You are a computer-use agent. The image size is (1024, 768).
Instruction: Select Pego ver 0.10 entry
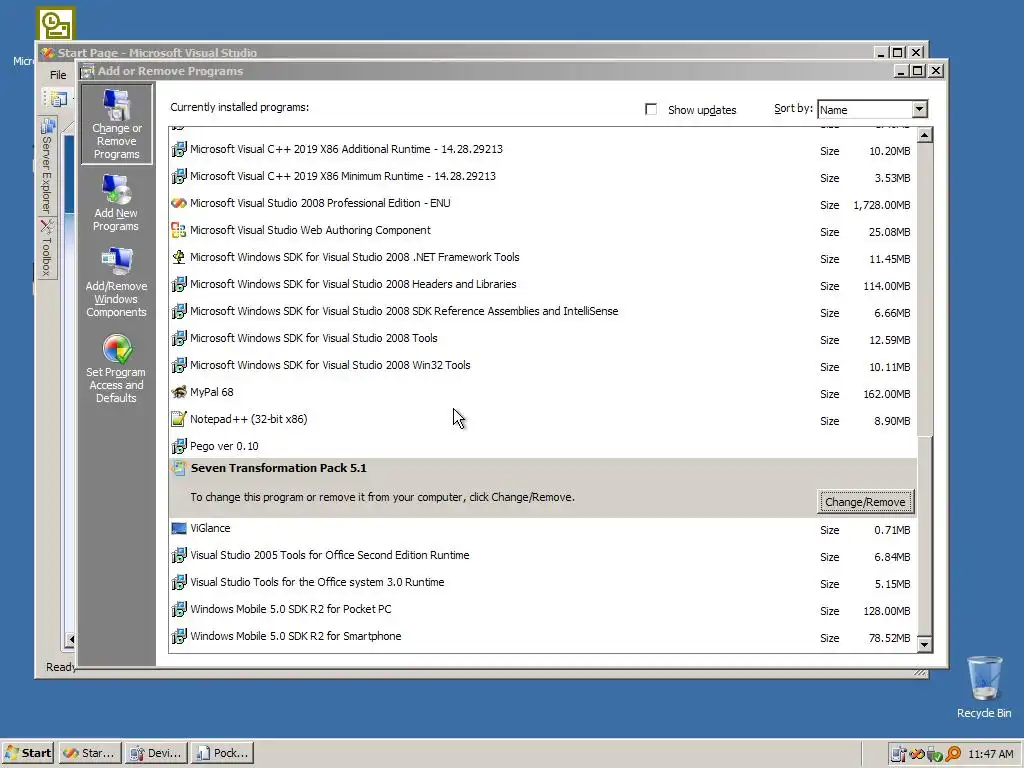coord(542,446)
